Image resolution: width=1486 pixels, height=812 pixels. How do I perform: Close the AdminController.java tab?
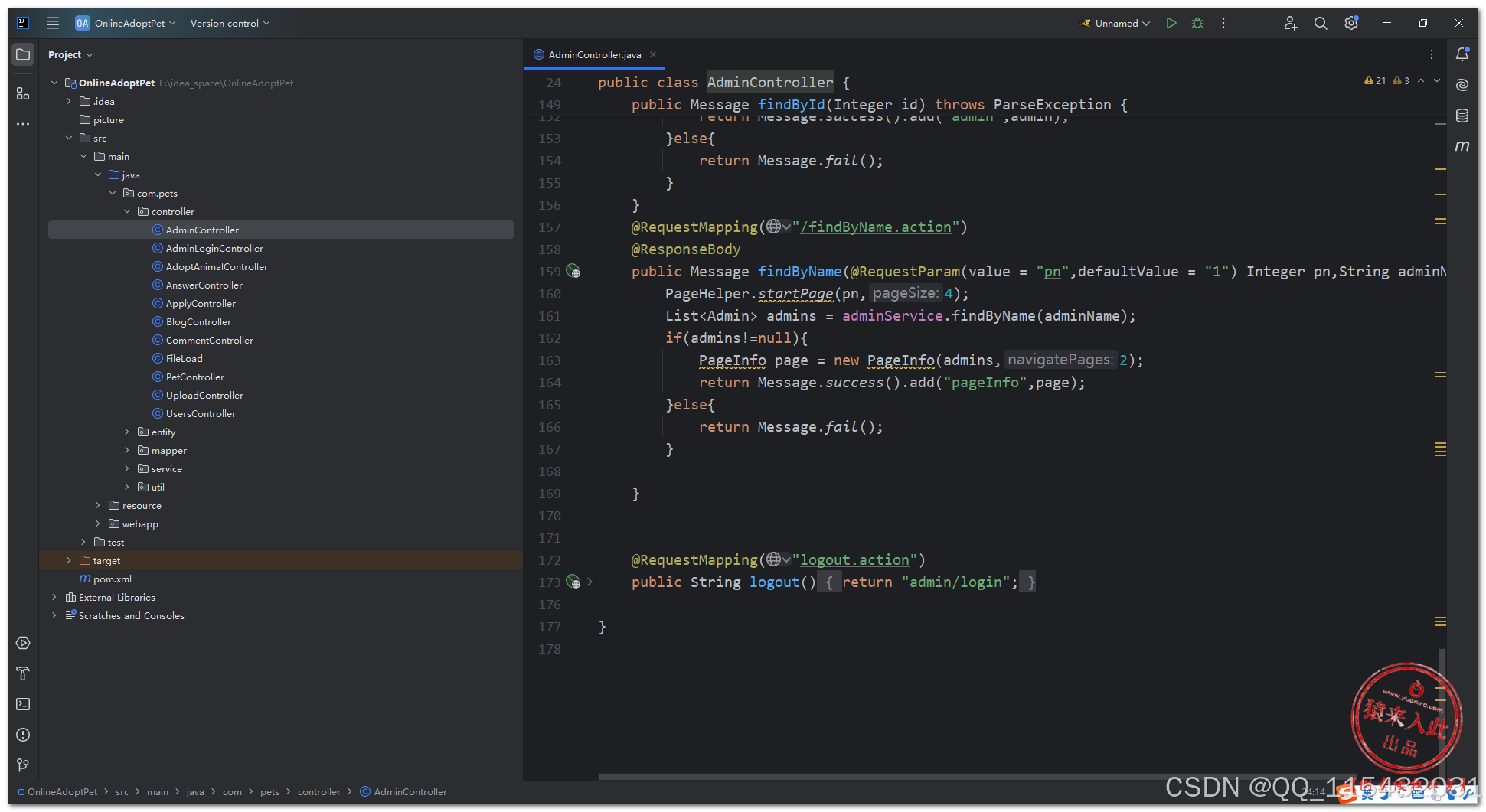(653, 54)
